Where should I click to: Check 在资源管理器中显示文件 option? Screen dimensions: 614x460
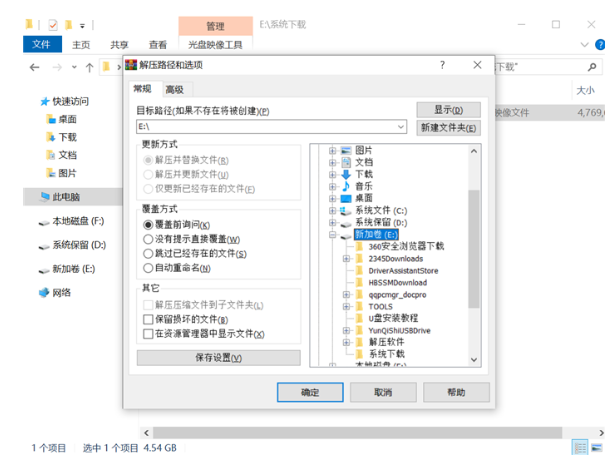[x=148, y=334]
